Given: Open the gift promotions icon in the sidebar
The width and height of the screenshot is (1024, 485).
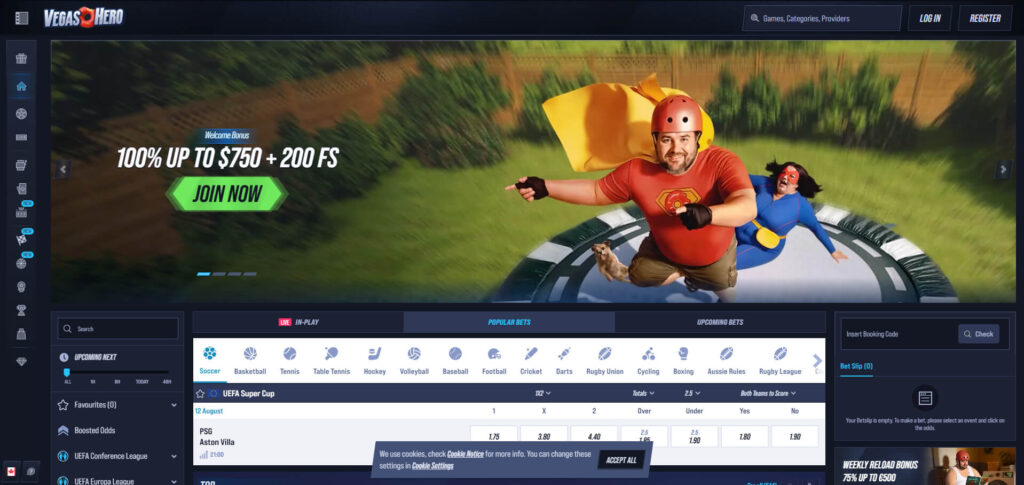Looking at the screenshot, I should (22, 59).
